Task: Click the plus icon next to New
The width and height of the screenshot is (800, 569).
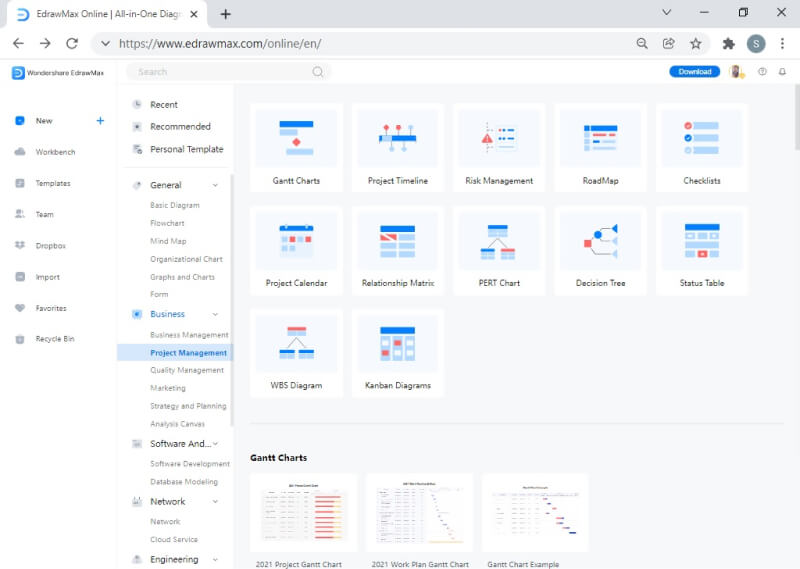Action: [x=100, y=120]
